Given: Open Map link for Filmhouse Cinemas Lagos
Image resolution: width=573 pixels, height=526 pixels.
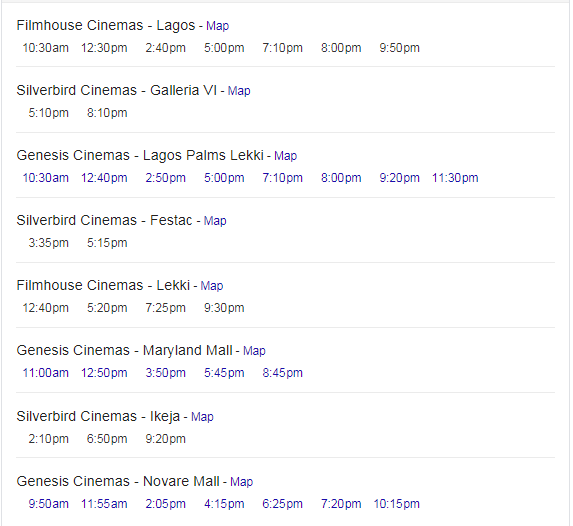Looking at the screenshot, I should (x=217, y=26).
